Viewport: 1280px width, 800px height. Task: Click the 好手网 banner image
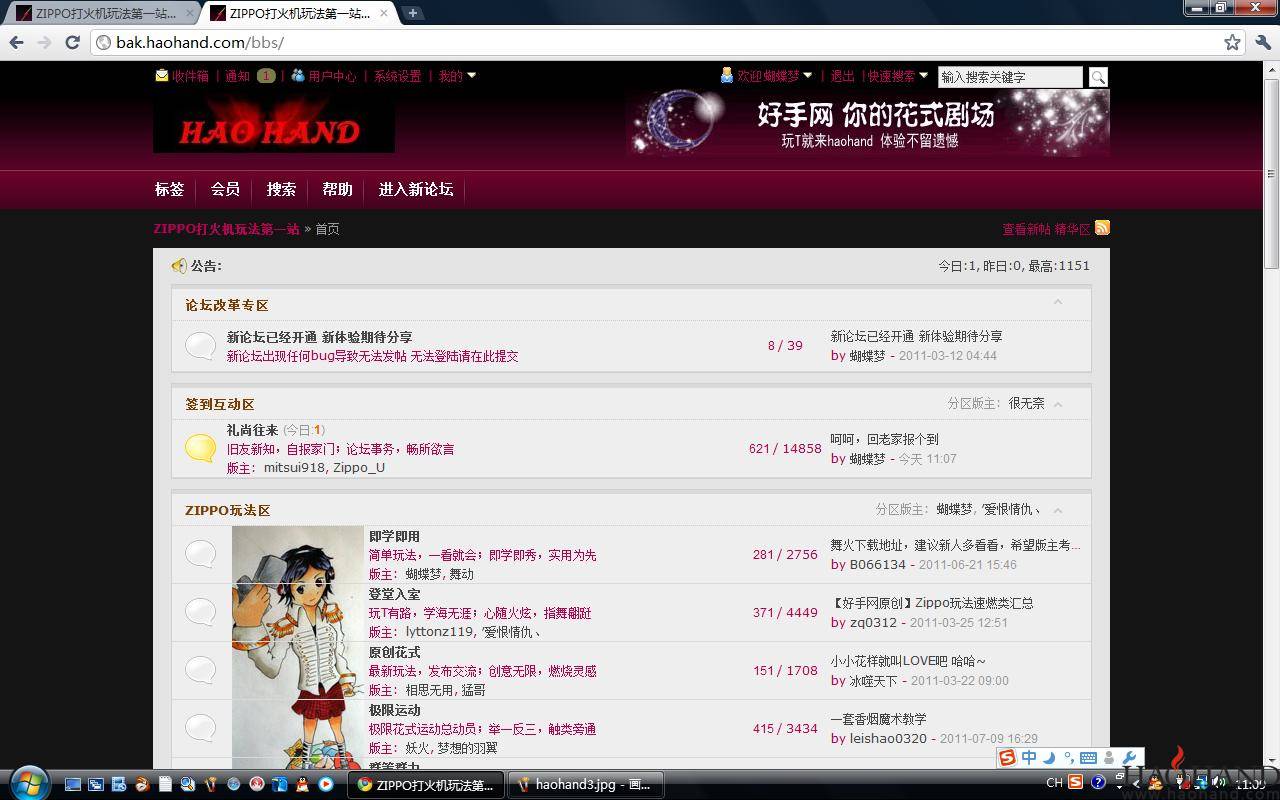pyautogui.click(x=868, y=123)
